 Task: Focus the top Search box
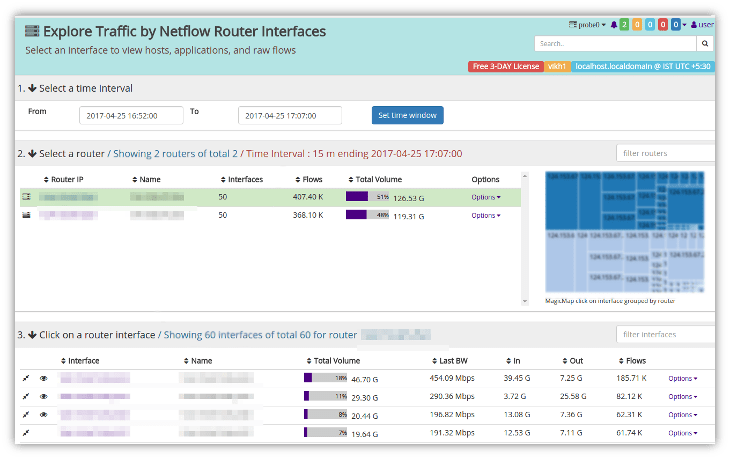click(x=615, y=43)
